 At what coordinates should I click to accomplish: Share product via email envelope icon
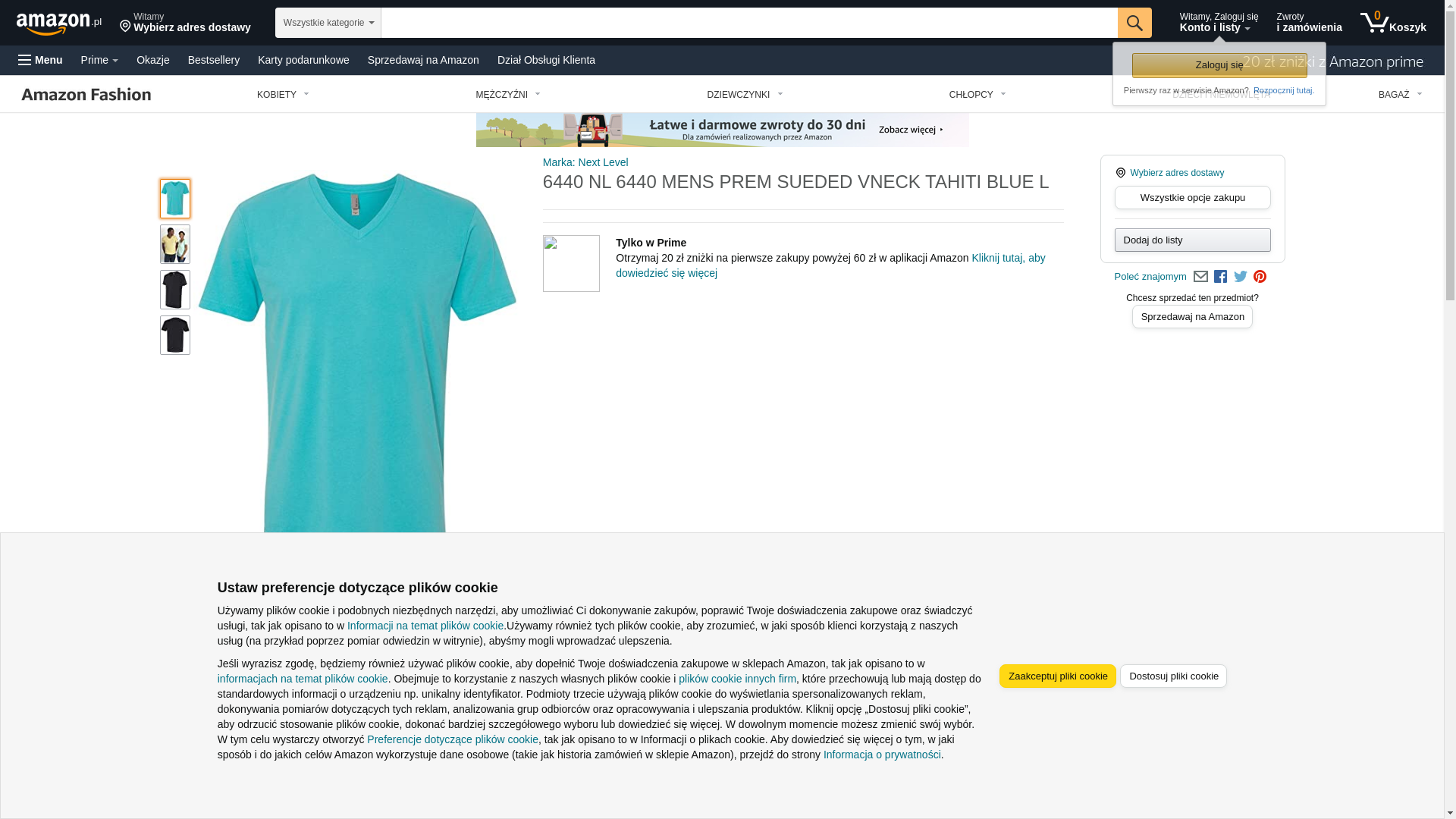[x=1200, y=277]
